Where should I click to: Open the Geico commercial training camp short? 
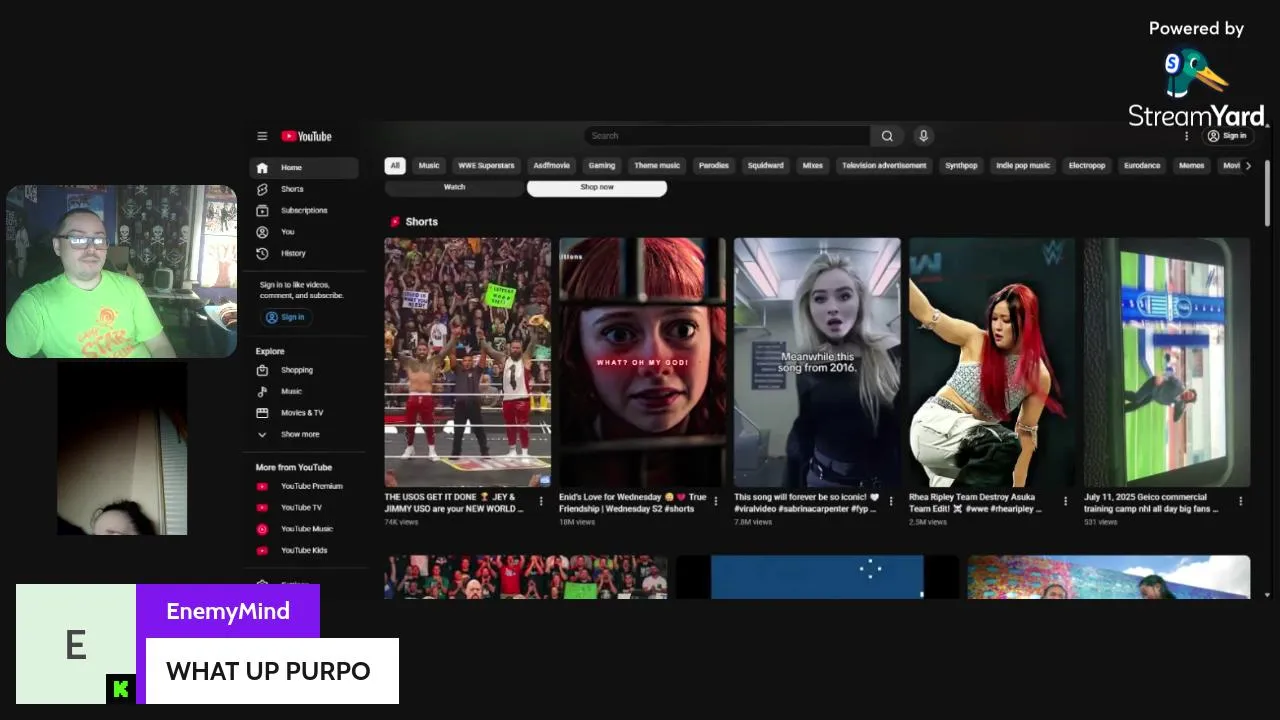point(1167,362)
